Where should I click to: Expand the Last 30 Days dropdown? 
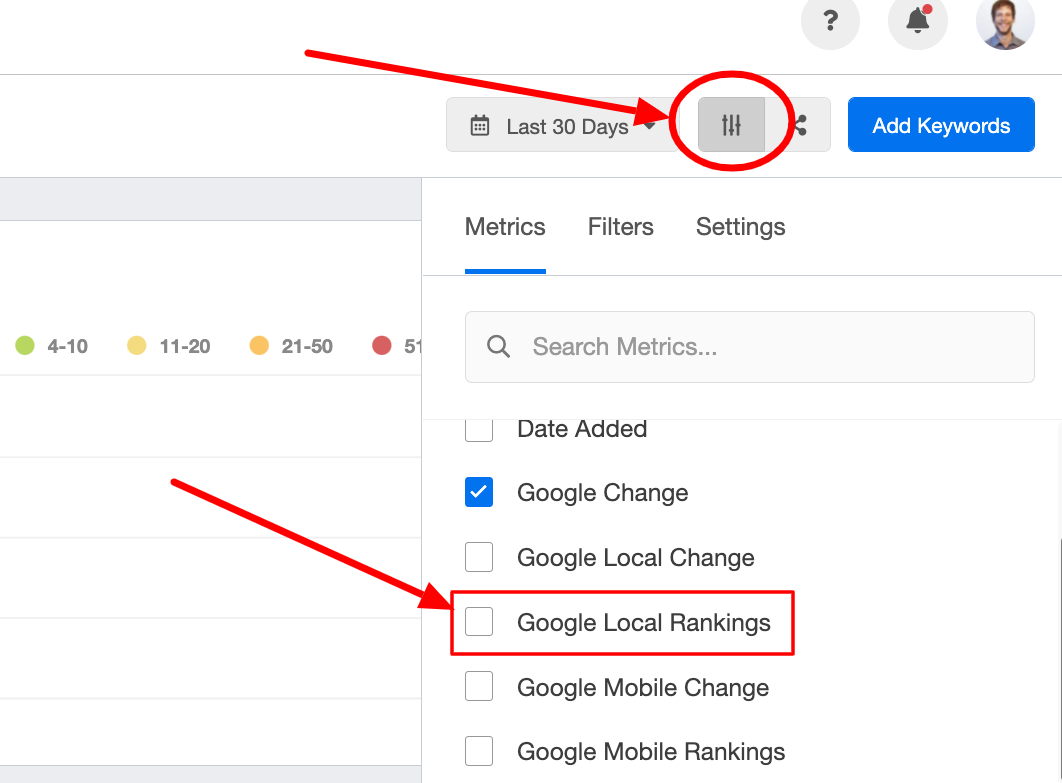coord(565,126)
